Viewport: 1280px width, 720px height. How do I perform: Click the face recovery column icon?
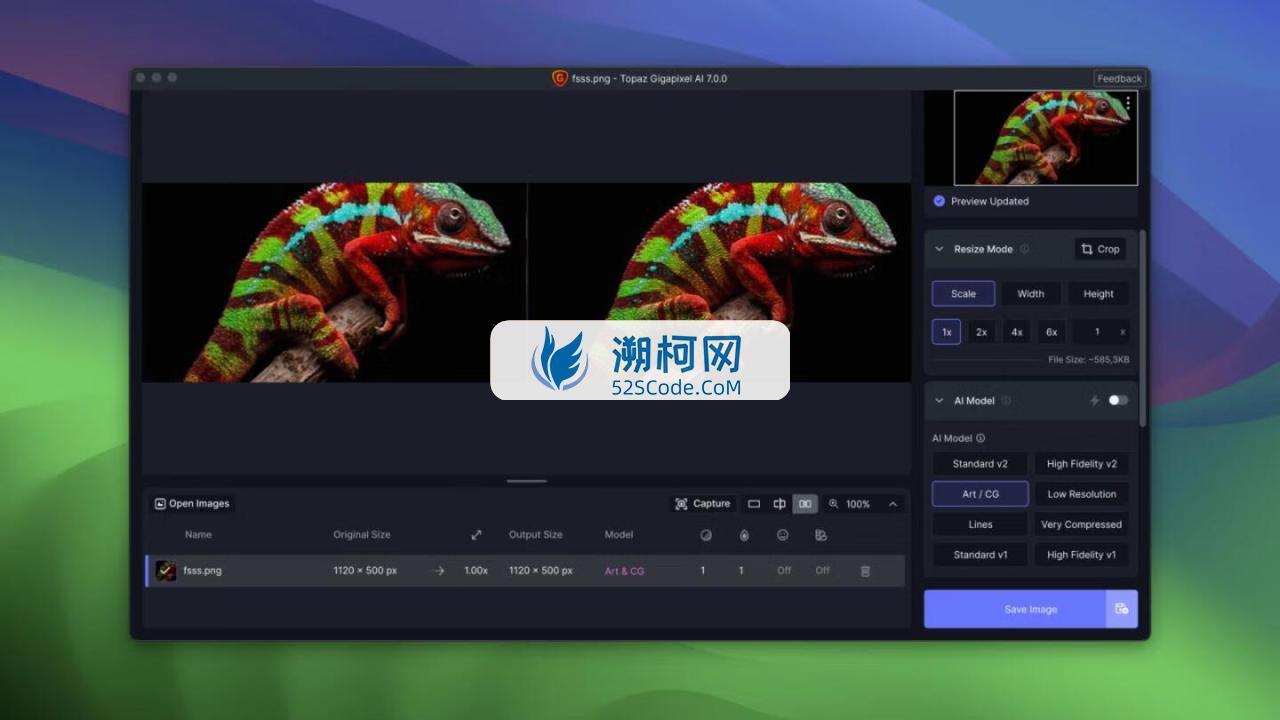783,535
